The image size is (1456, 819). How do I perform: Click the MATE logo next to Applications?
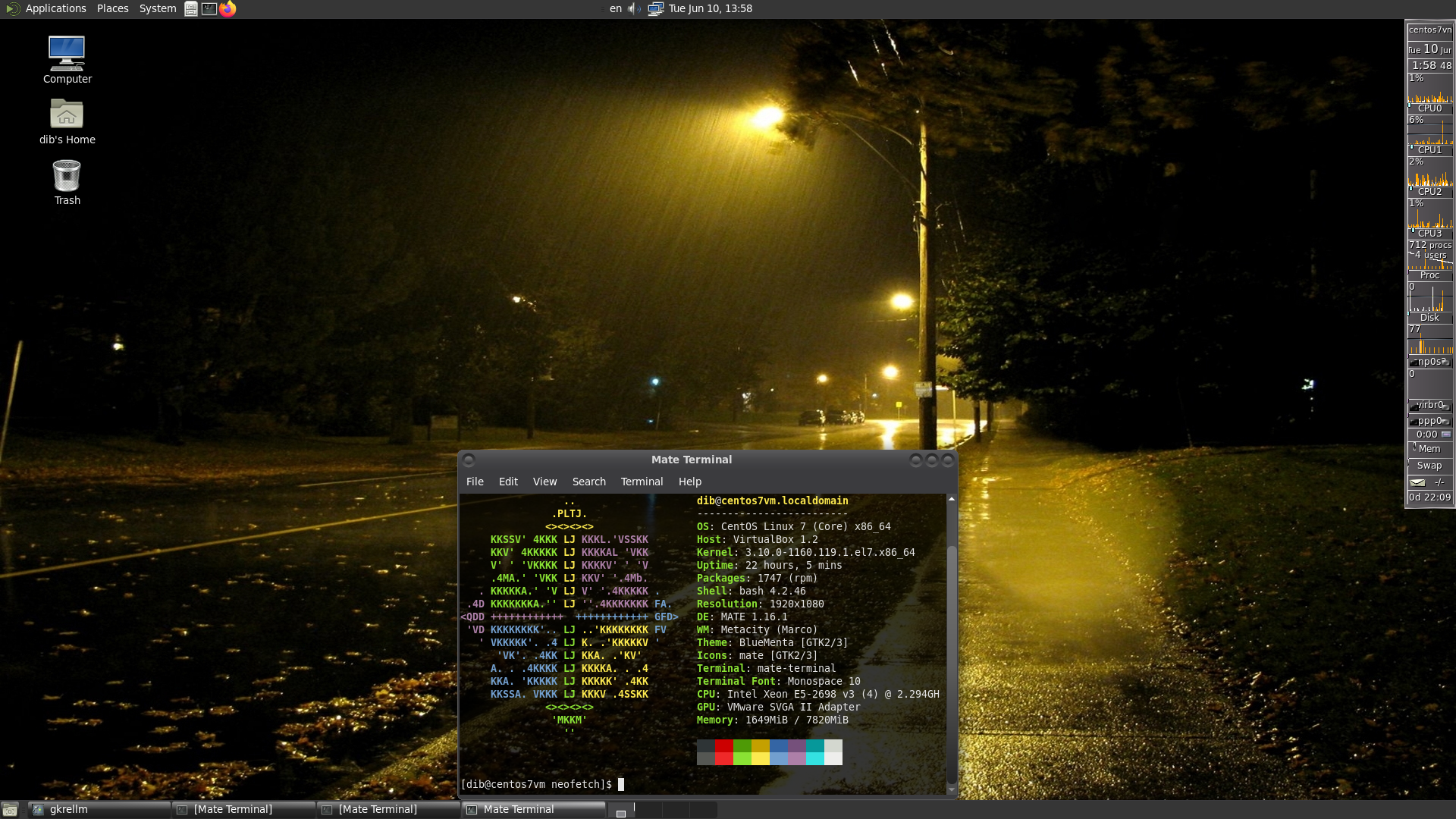[12, 9]
